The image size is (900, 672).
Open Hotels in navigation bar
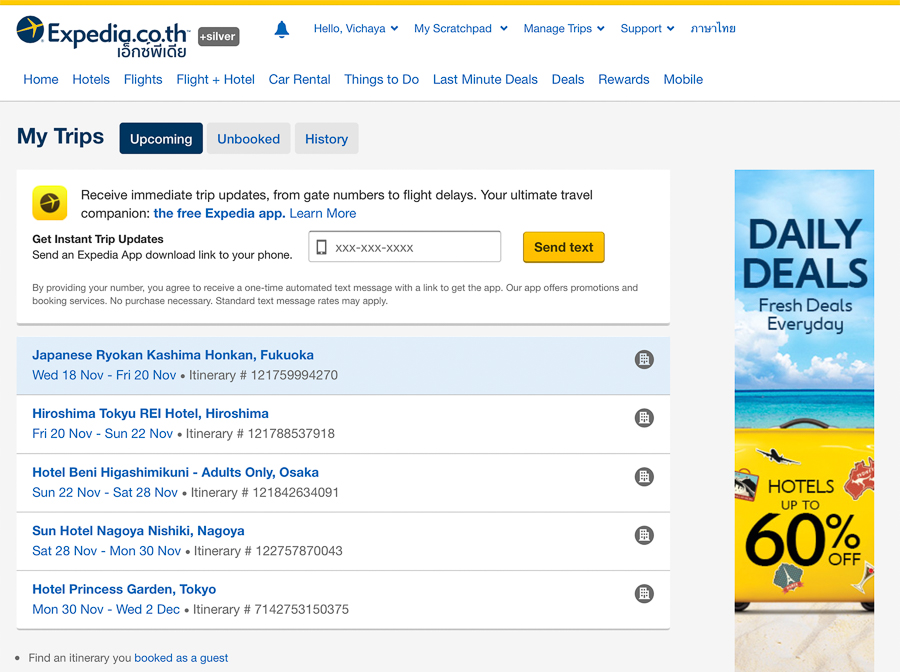coord(91,79)
